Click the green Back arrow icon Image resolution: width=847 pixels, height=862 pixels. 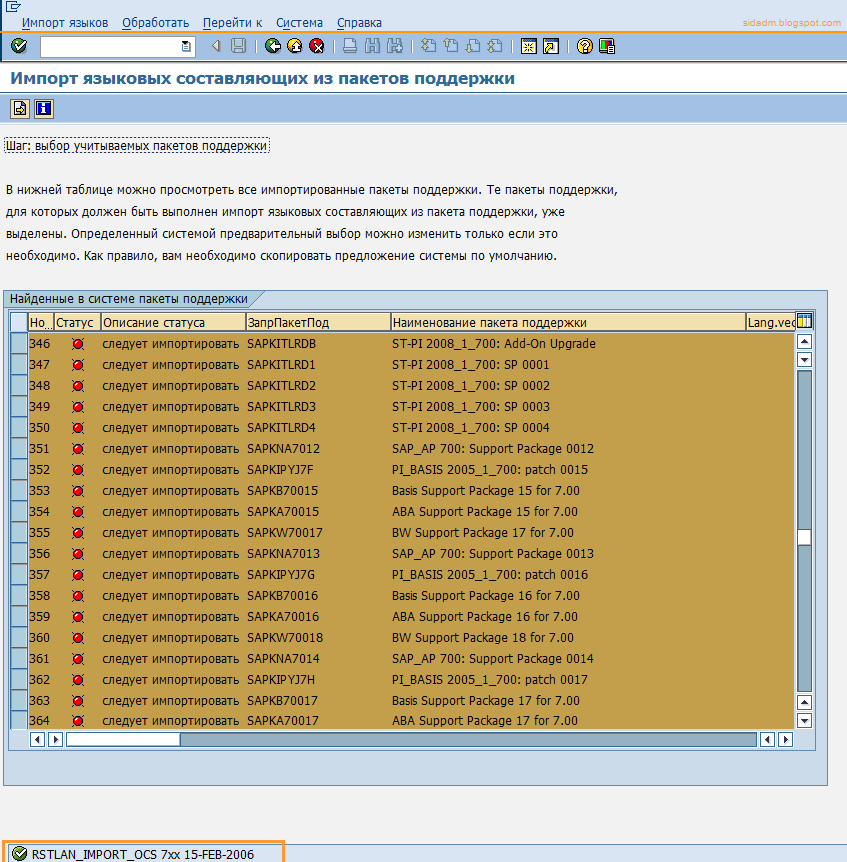tap(273, 46)
